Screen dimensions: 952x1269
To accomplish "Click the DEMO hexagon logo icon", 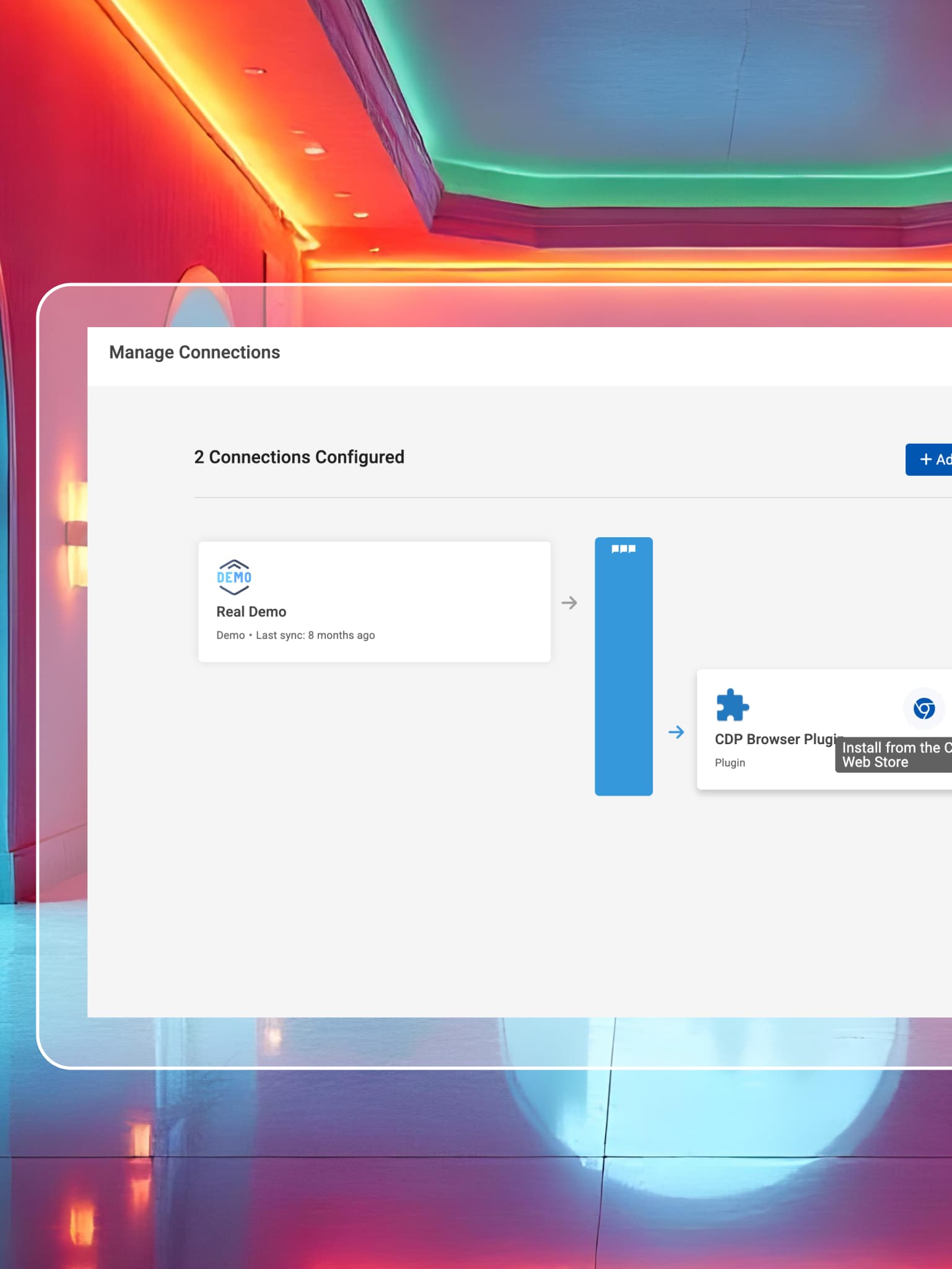I will (x=234, y=577).
